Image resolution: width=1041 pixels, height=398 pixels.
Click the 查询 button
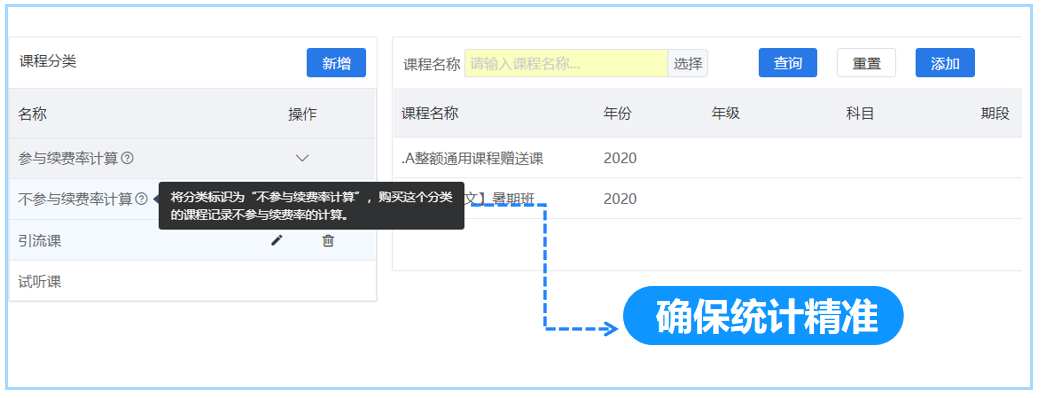pyautogui.click(x=787, y=63)
